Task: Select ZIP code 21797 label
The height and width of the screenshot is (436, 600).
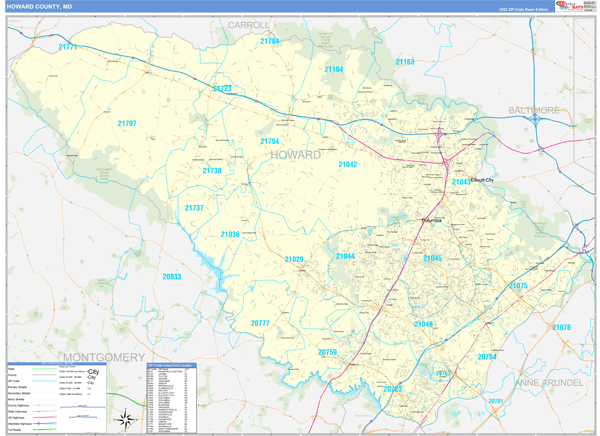Action: coord(126,124)
